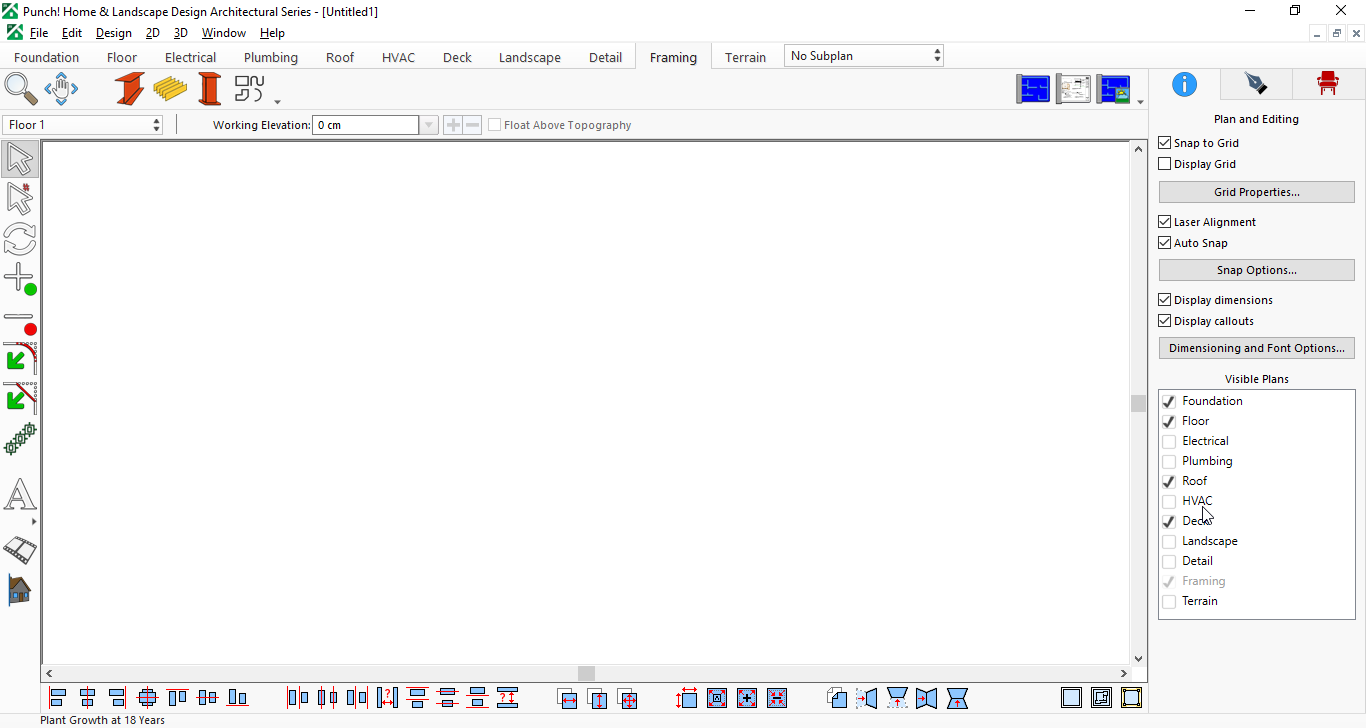
Task: Turn off Display dimensions
Action: [x=1165, y=300]
